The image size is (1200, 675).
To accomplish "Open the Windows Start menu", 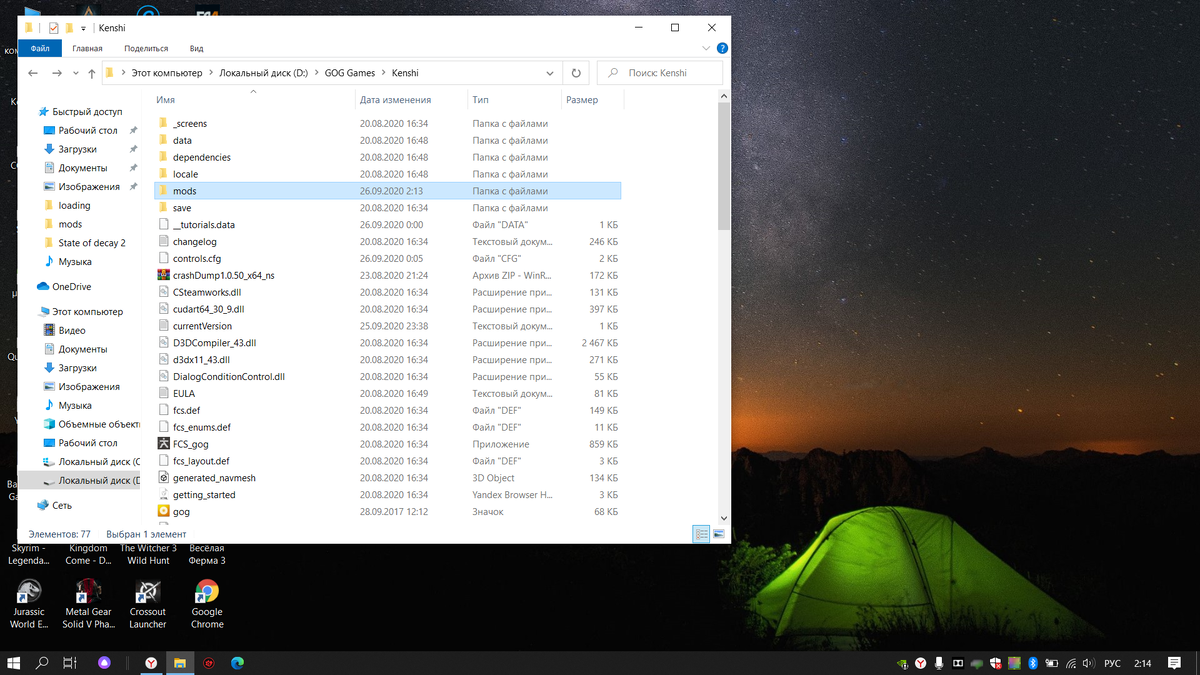I will click(14, 663).
